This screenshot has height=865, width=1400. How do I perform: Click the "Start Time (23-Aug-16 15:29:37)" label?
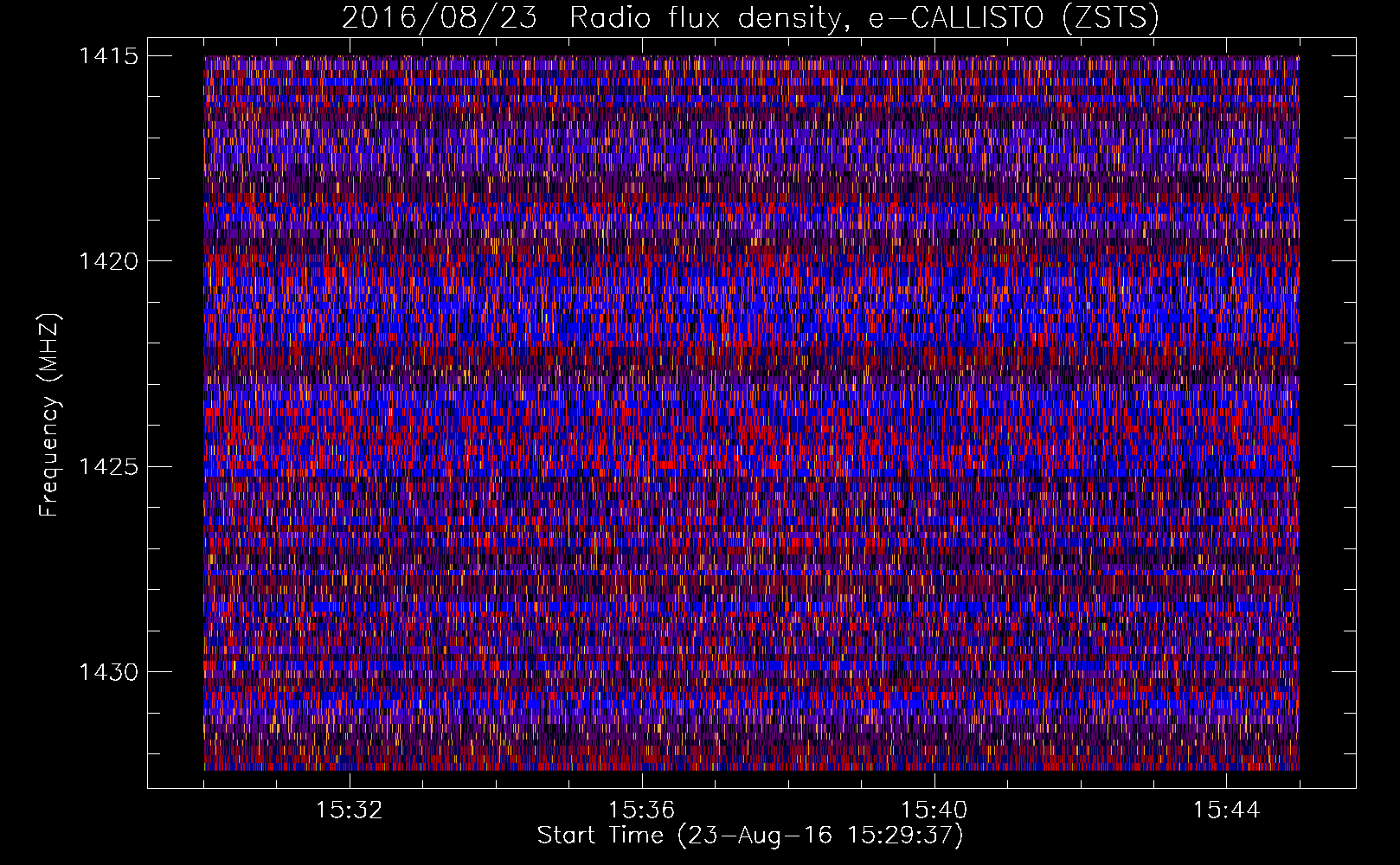(750, 836)
